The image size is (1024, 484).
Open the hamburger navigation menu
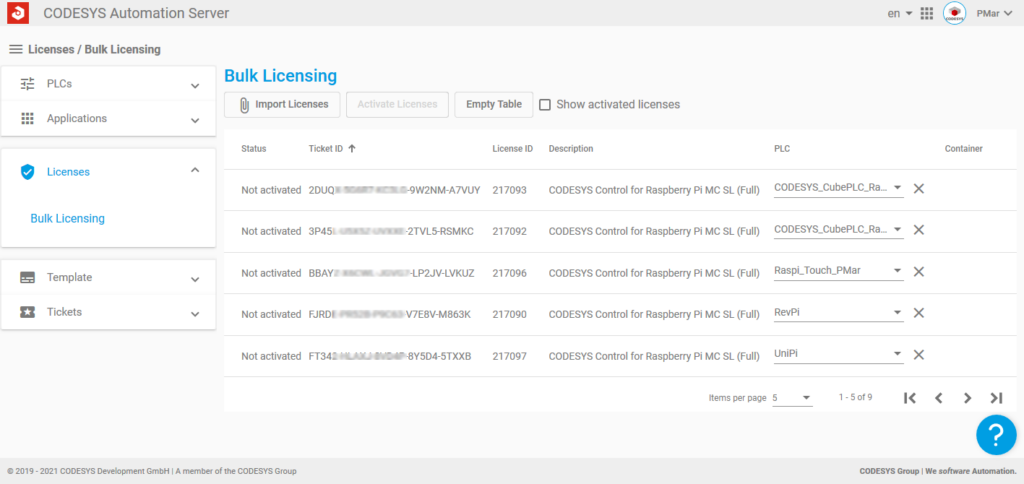pyautogui.click(x=15, y=49)
